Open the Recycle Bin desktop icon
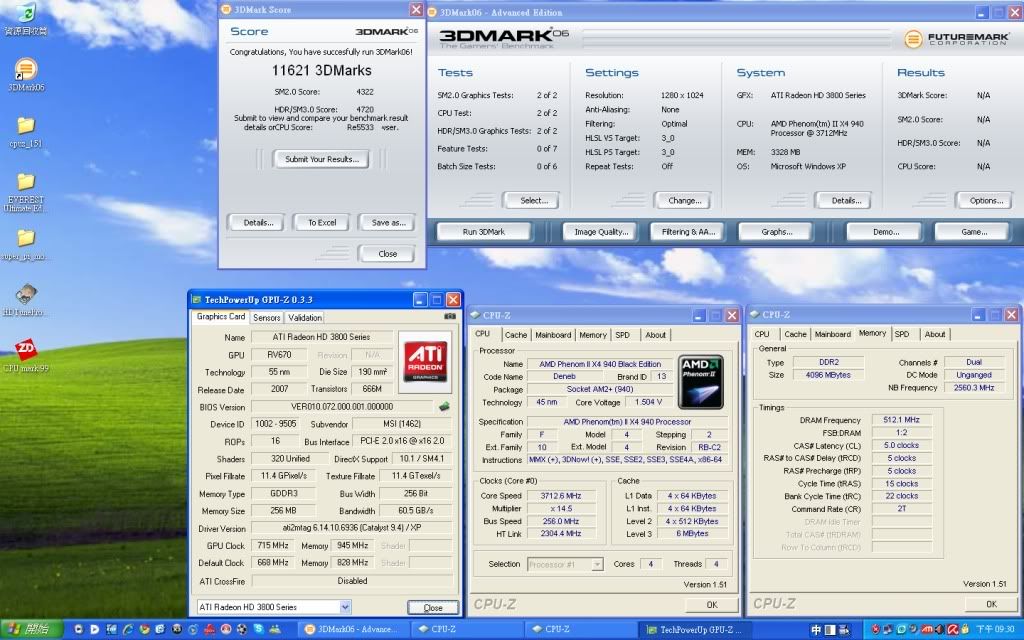This screenshot has width=1024, height=640. [25, 18]
